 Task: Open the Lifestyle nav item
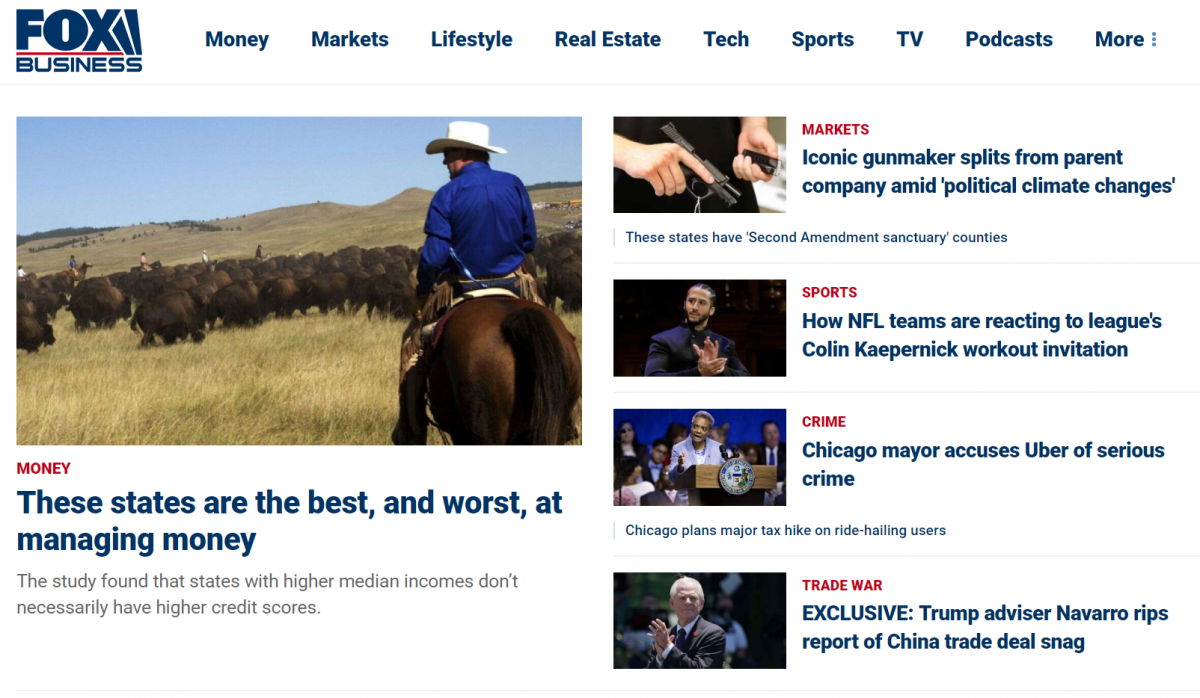pyautogui.click(x=471, y=40)
